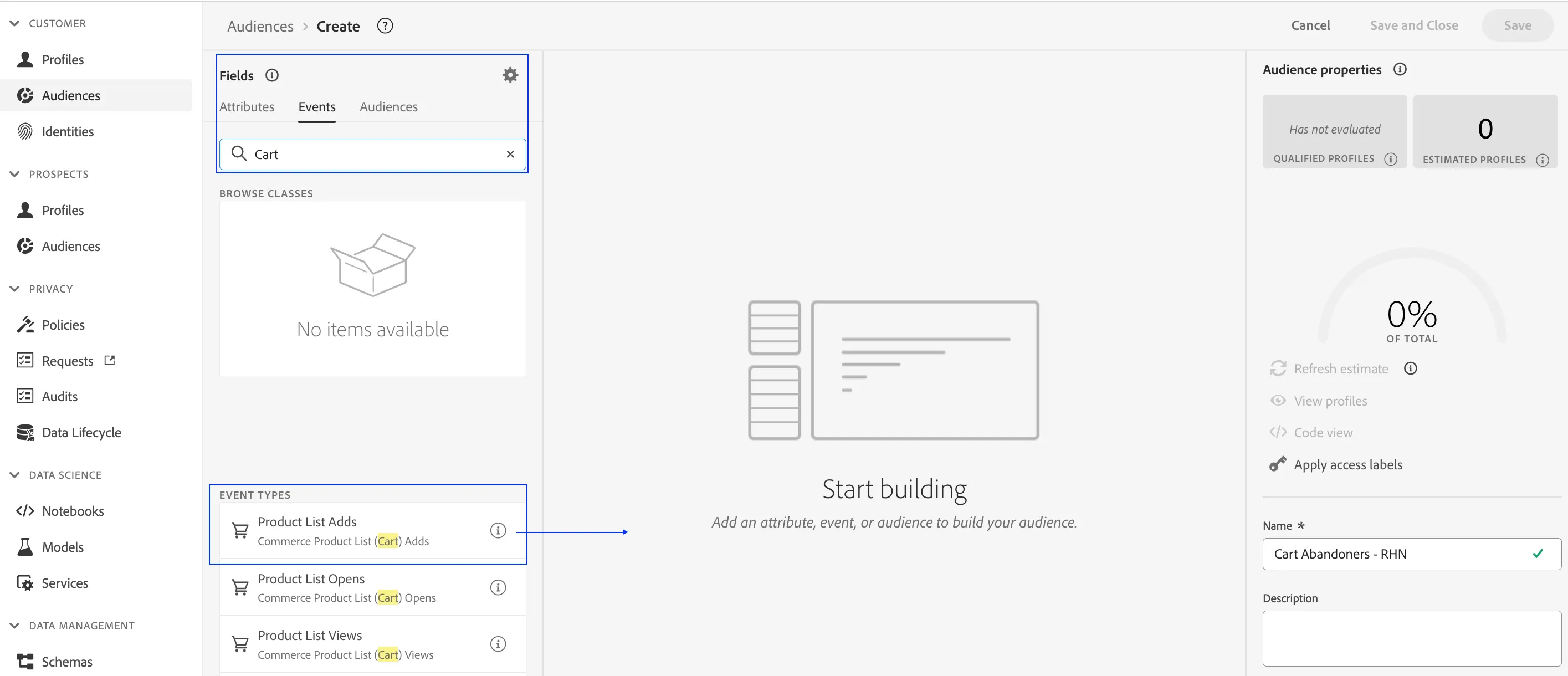Select the Product List Opens event
This screenshot has width=1568, height=676.
point(372,588)
